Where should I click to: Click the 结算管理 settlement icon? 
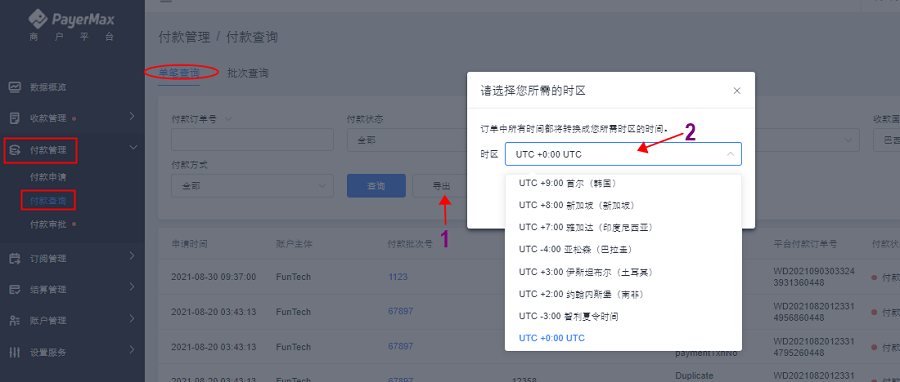point(15,290)
